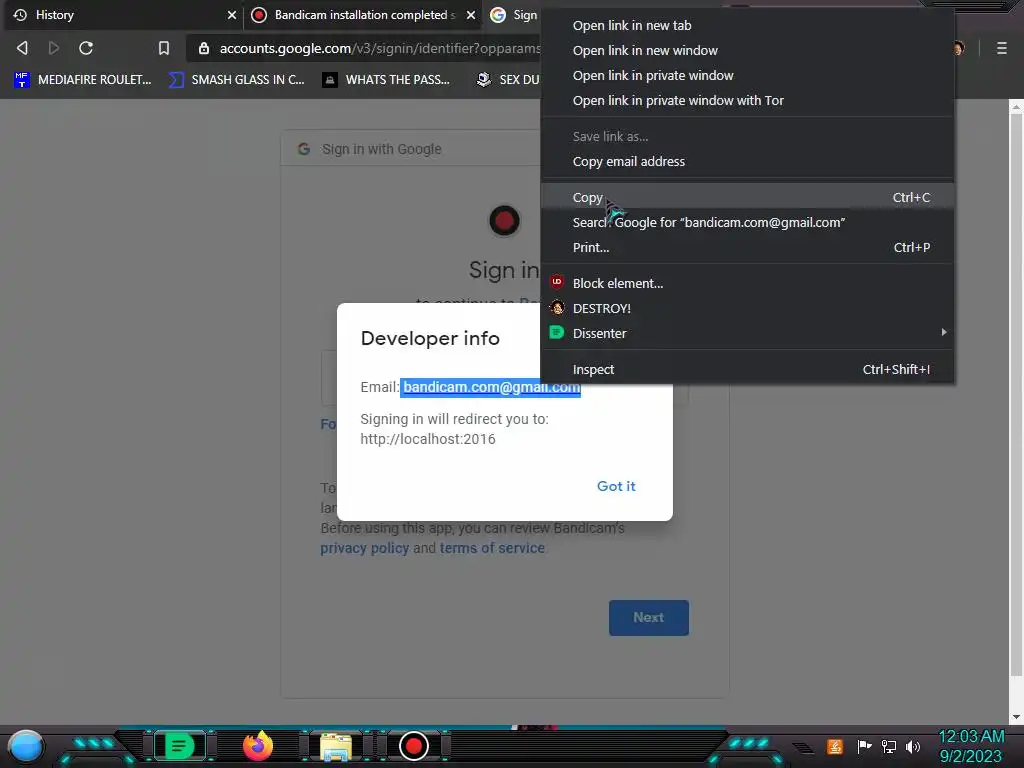Click the uBlock Origin icon in menu
The image size is (1024, 768).
pyautogui.click(x=556, y=282)
